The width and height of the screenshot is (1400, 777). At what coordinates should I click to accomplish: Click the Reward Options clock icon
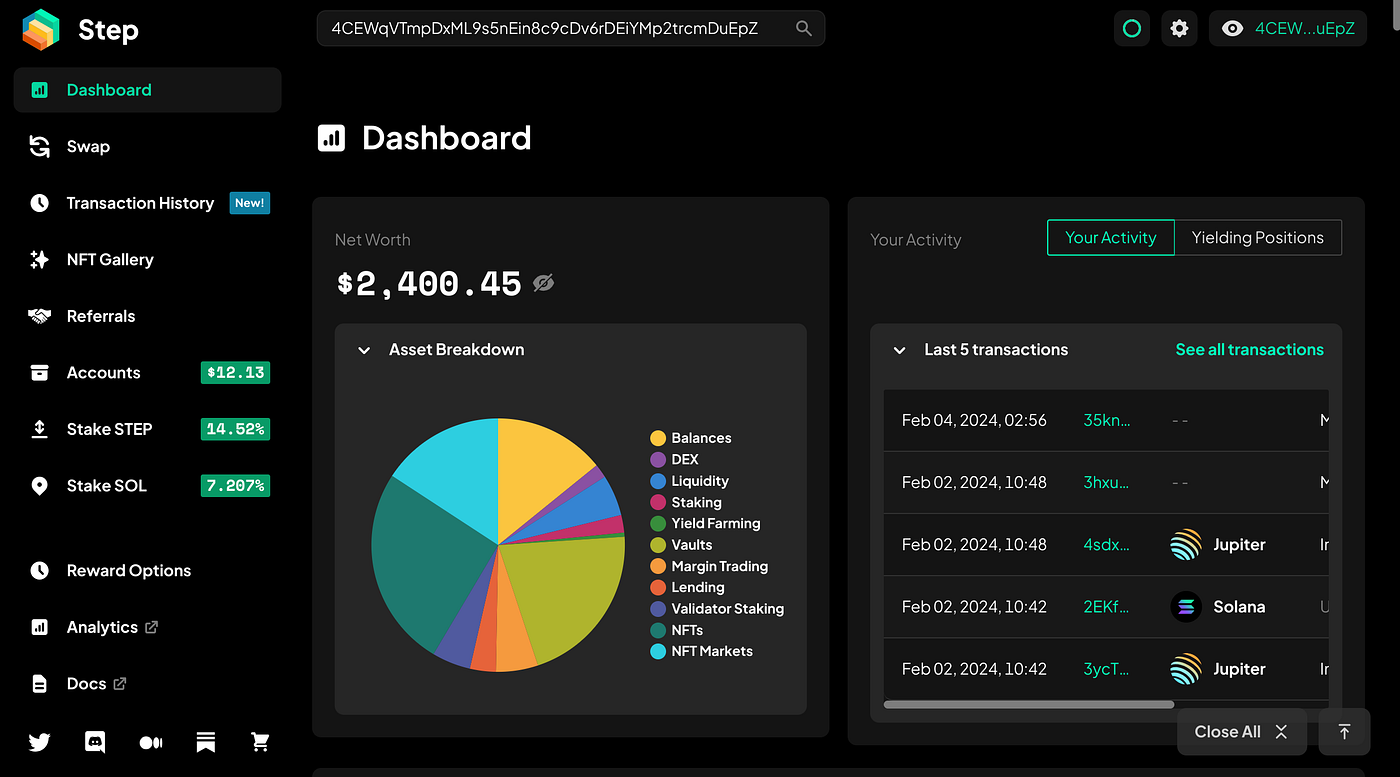point(39,571)
